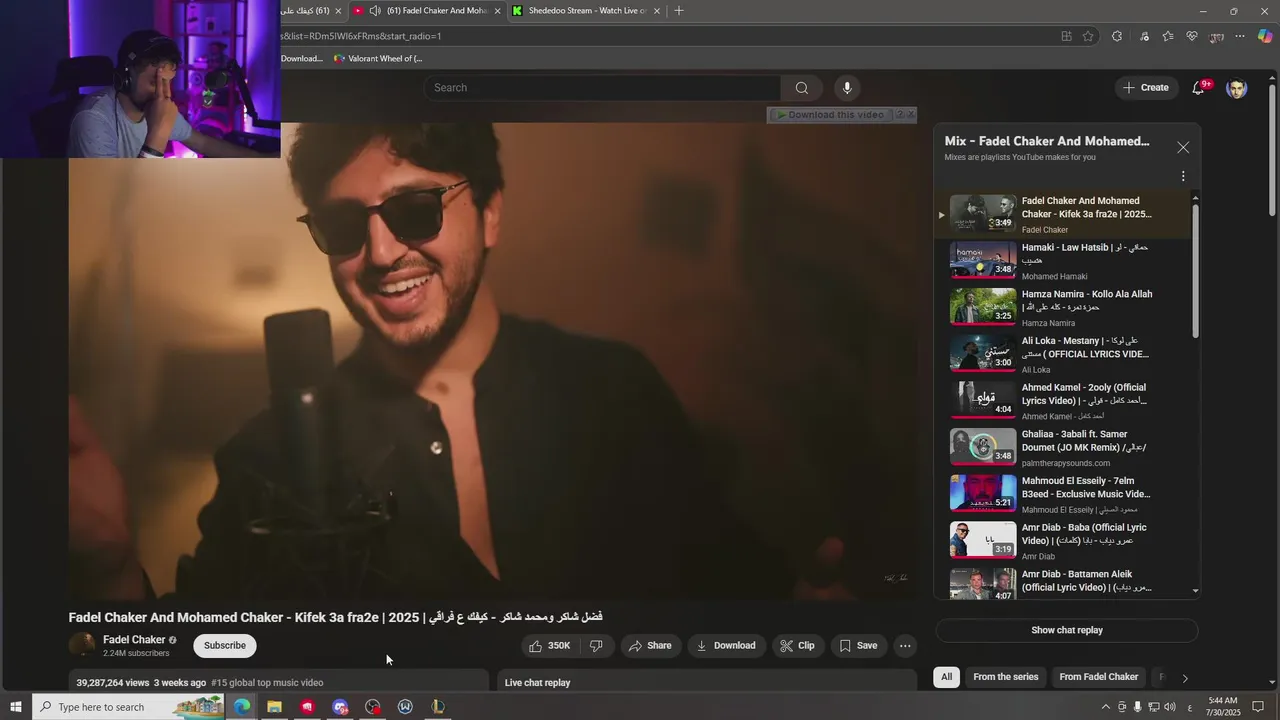Open File Explorer from taskbar
This screenshot has width=1280, height=720.
pyautogui.click(x=274, y=707)
